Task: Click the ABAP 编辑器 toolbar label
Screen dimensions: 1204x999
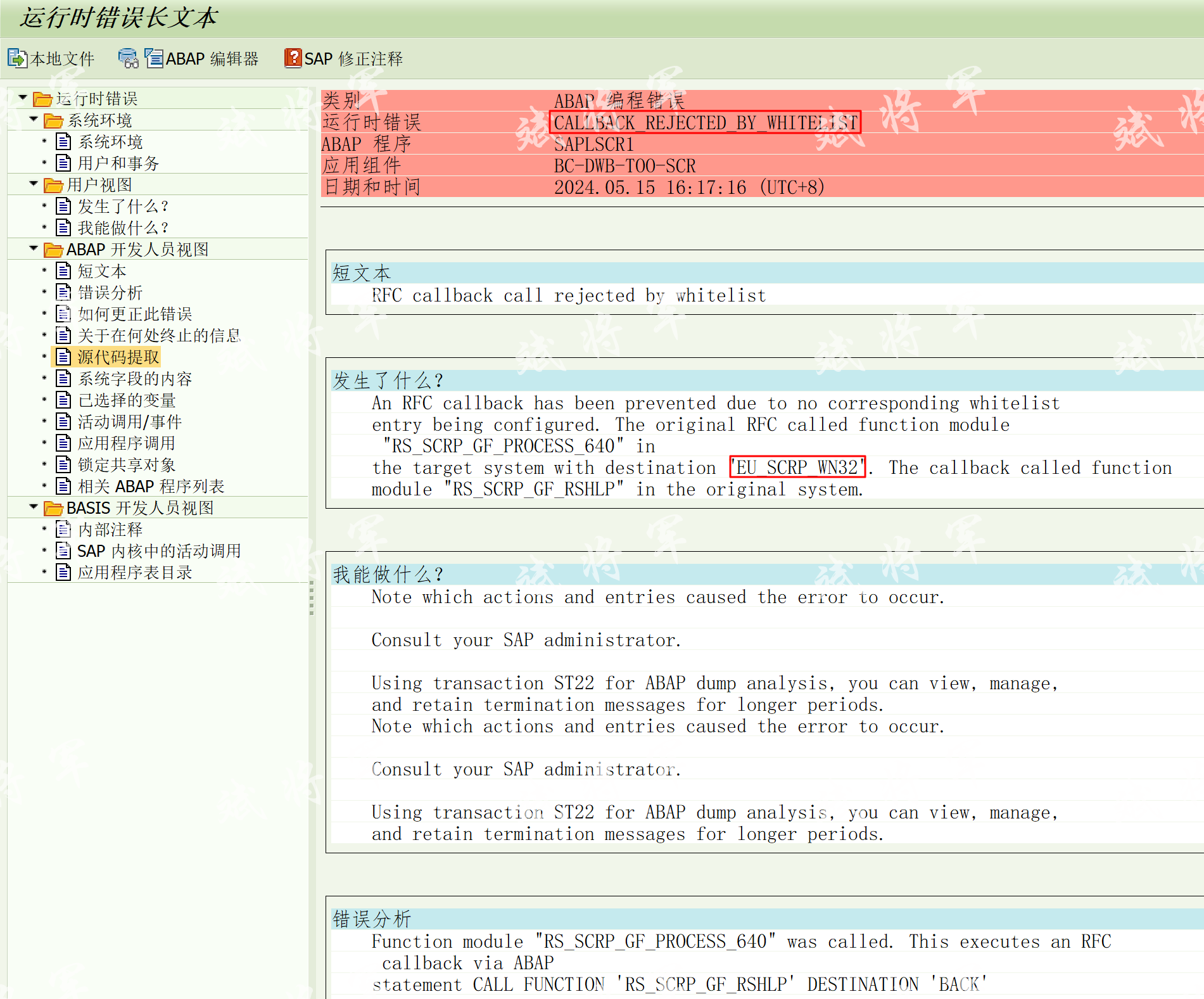Action: 212,59
